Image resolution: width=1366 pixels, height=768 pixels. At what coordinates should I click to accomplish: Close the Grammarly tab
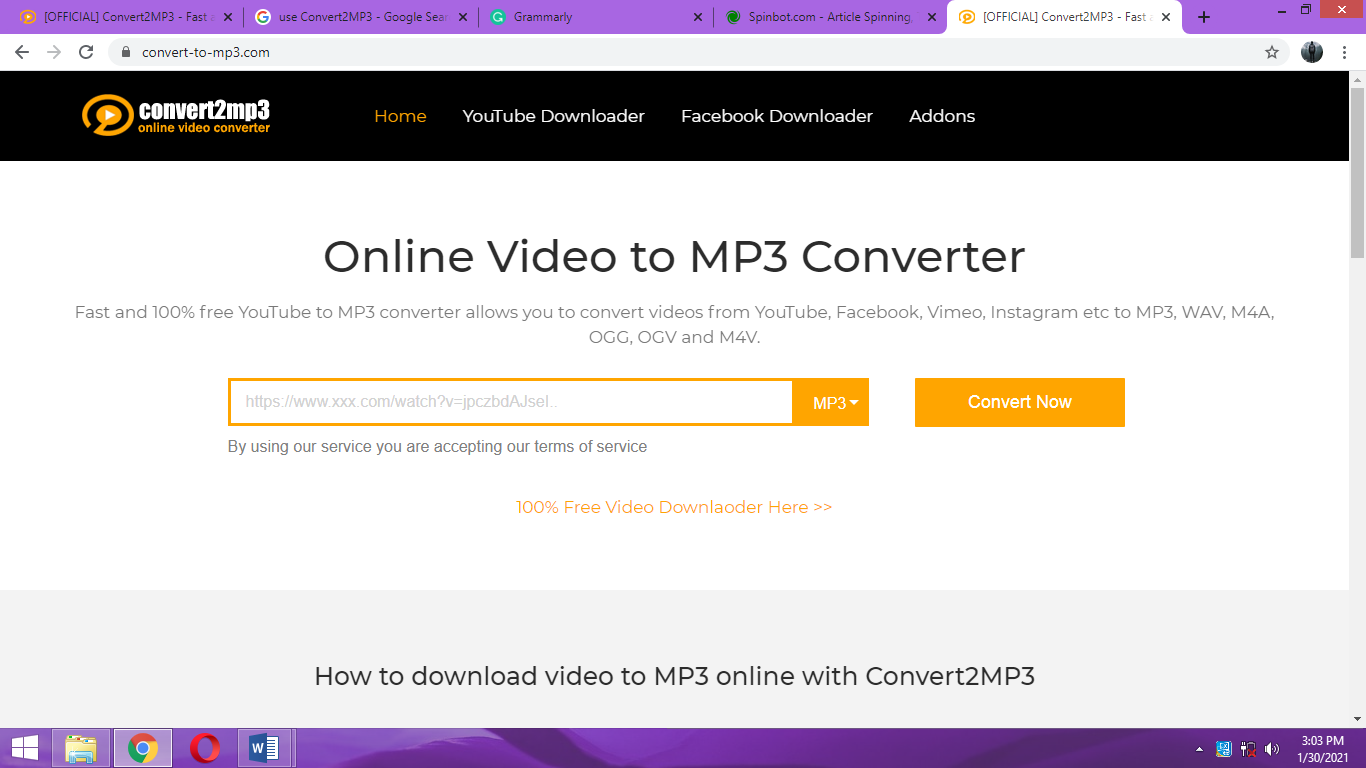click(698, 17)
